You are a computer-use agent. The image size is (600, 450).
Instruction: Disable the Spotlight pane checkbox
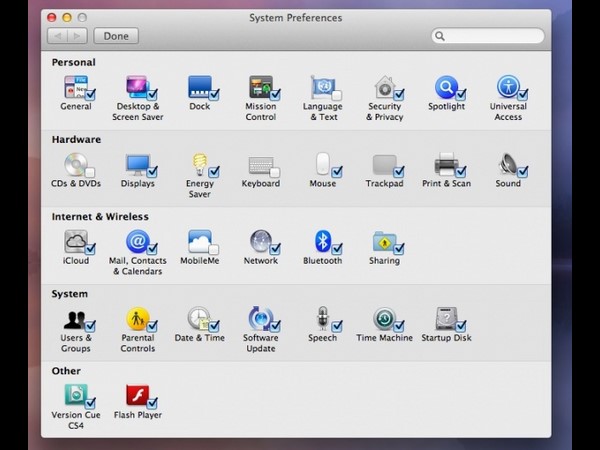coord(461,95)
